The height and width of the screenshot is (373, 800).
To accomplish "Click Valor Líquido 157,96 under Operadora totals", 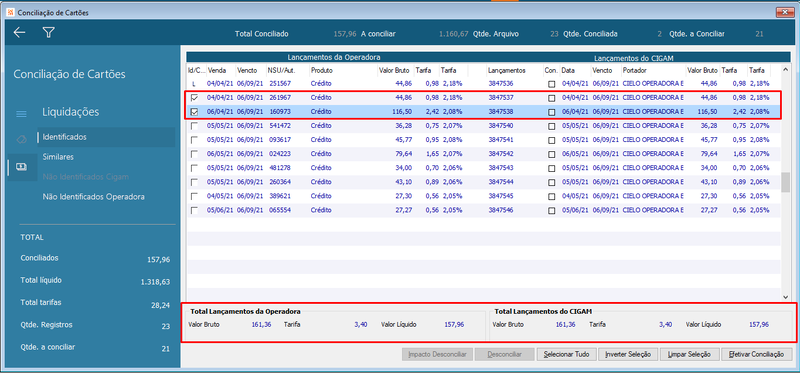I will pyautogui.click(x=454, y=325).
